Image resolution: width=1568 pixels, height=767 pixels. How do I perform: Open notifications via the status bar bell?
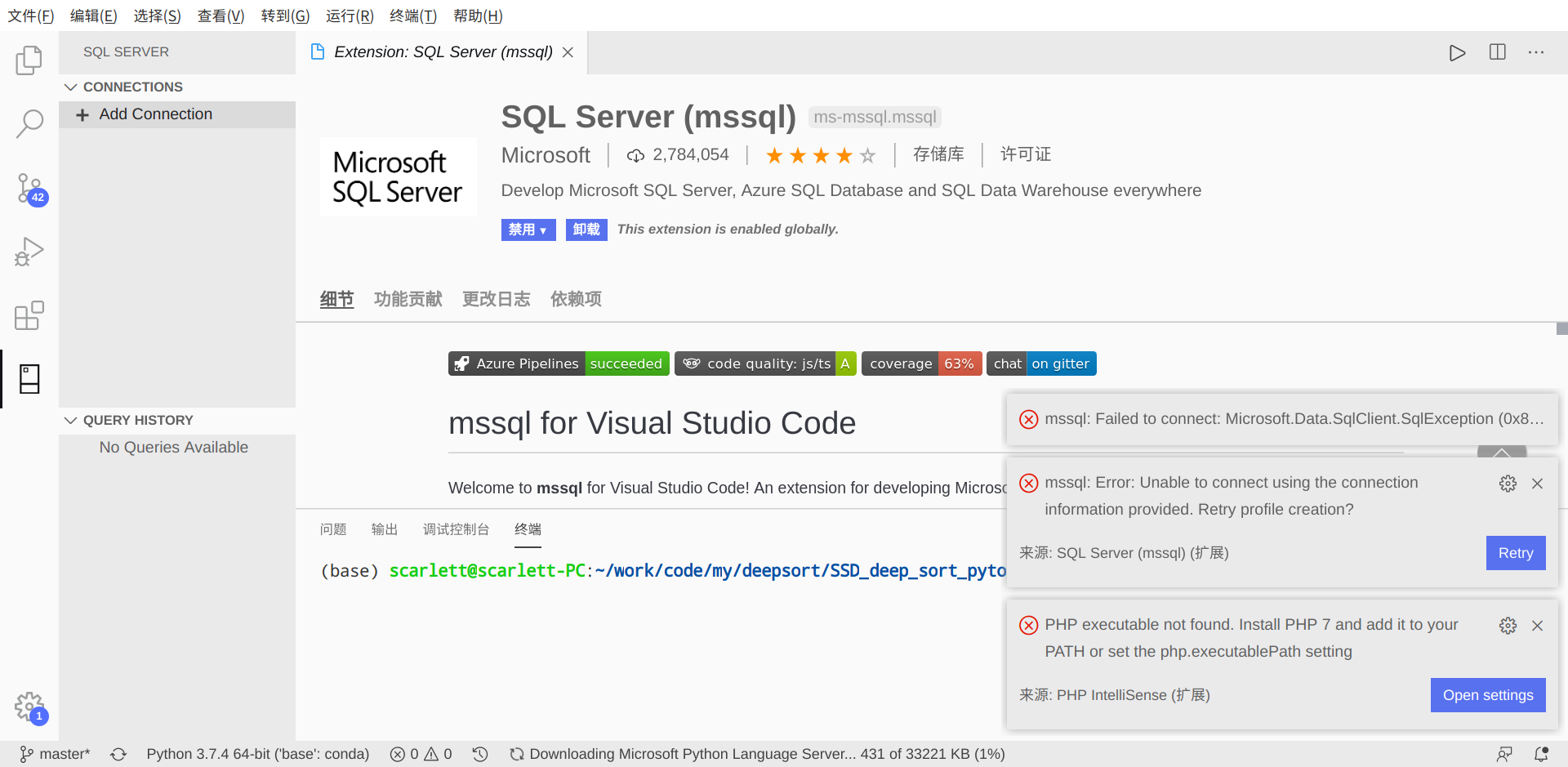[1543, 754]
